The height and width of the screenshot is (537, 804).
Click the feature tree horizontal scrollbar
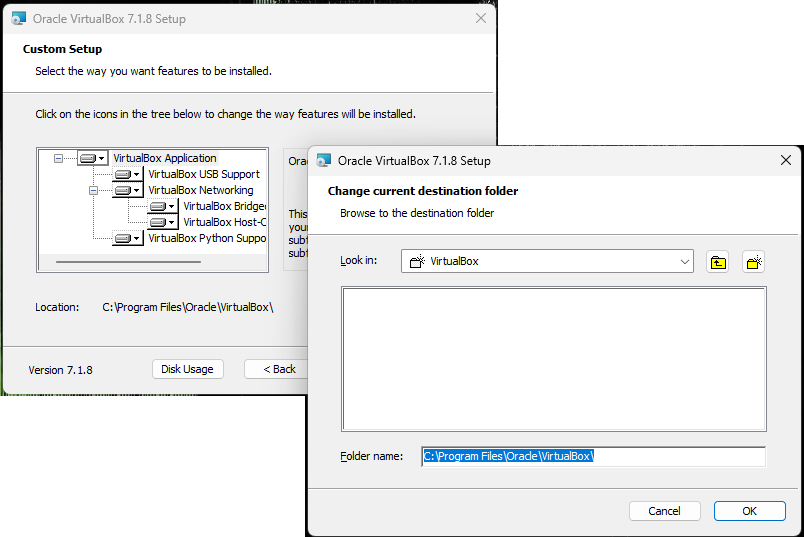click(x=128, y=262)
